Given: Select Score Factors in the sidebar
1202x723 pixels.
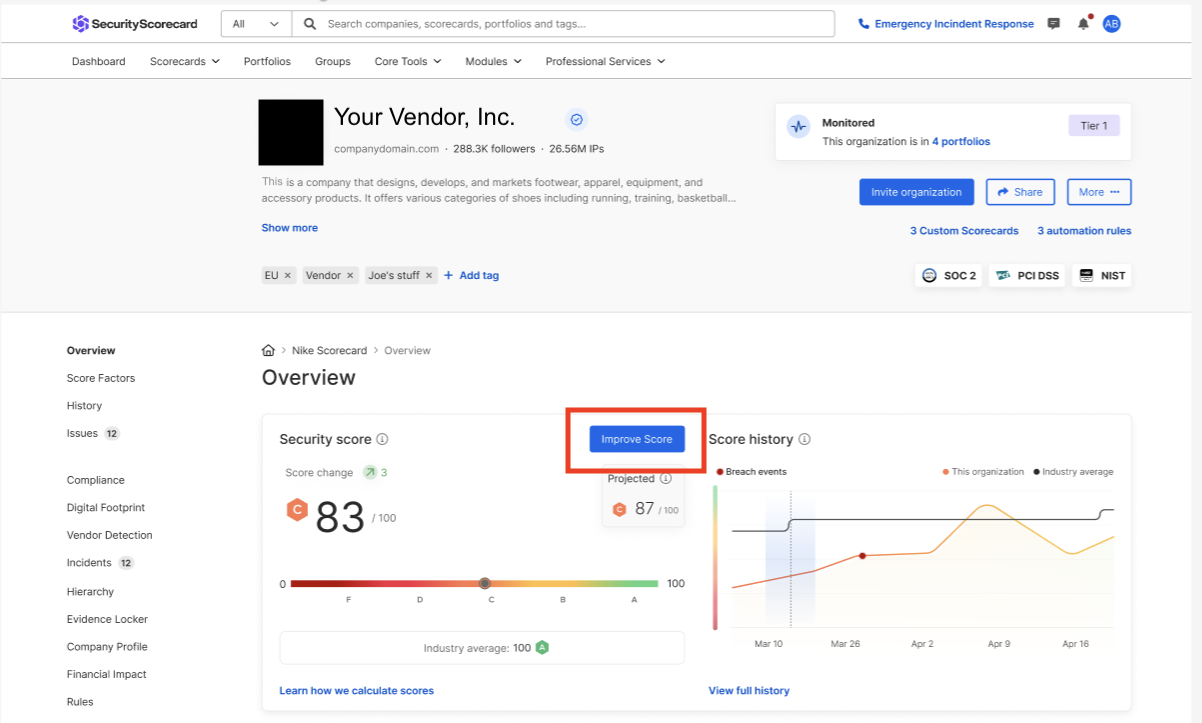Looking at the screenshot, I should (101, 378).
